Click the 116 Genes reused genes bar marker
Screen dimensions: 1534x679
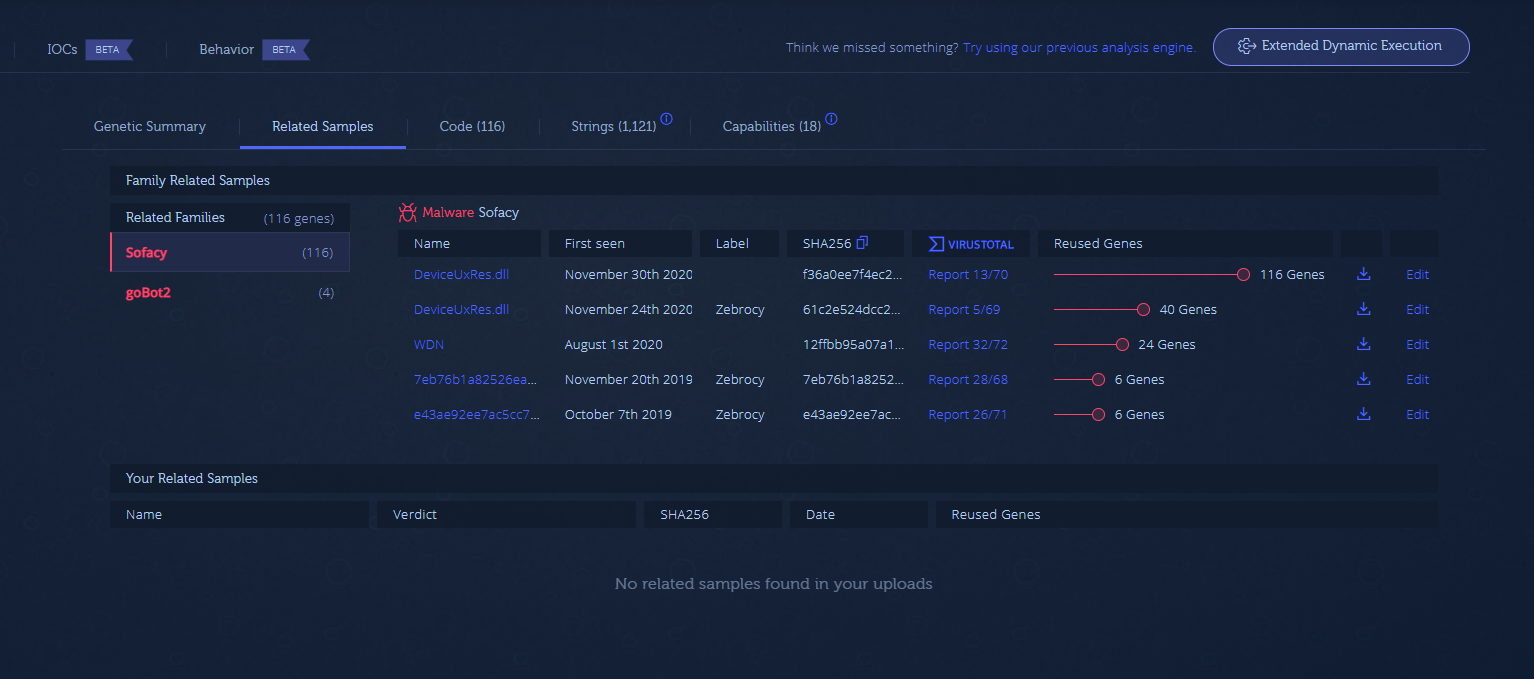click(x=1243, y=275)
